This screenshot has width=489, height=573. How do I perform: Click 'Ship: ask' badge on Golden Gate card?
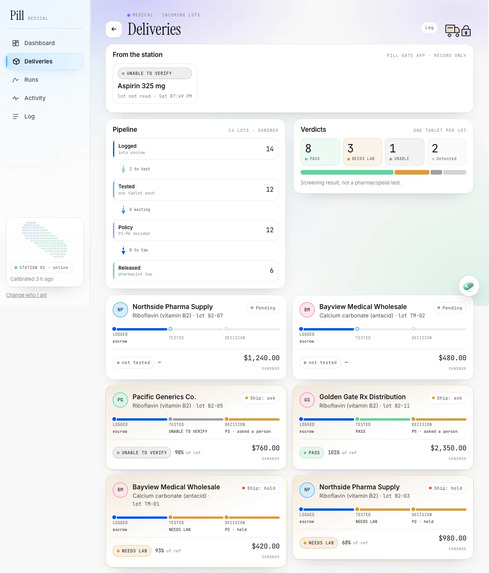[447, 398]
